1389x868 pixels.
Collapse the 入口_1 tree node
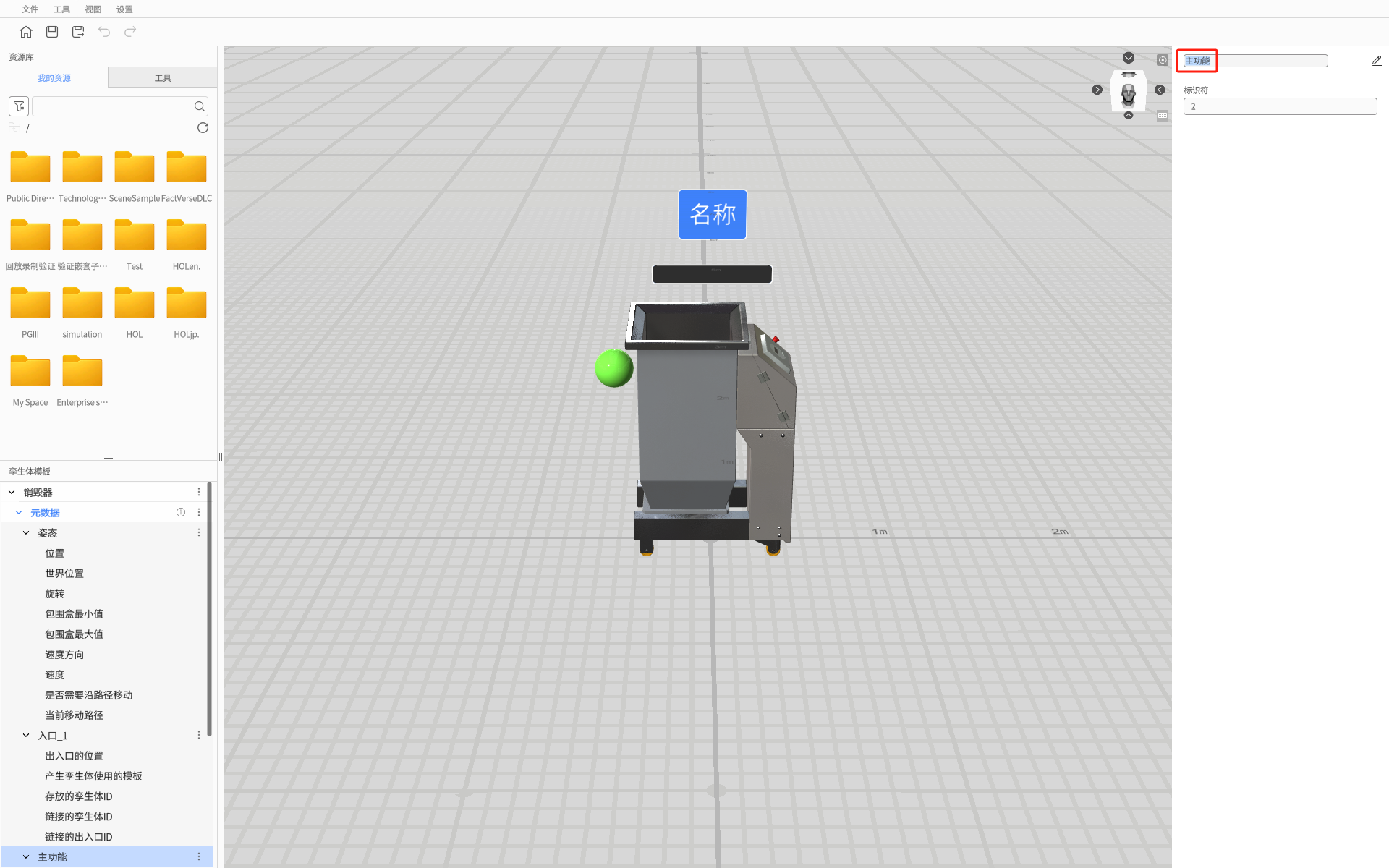(26, 736)
